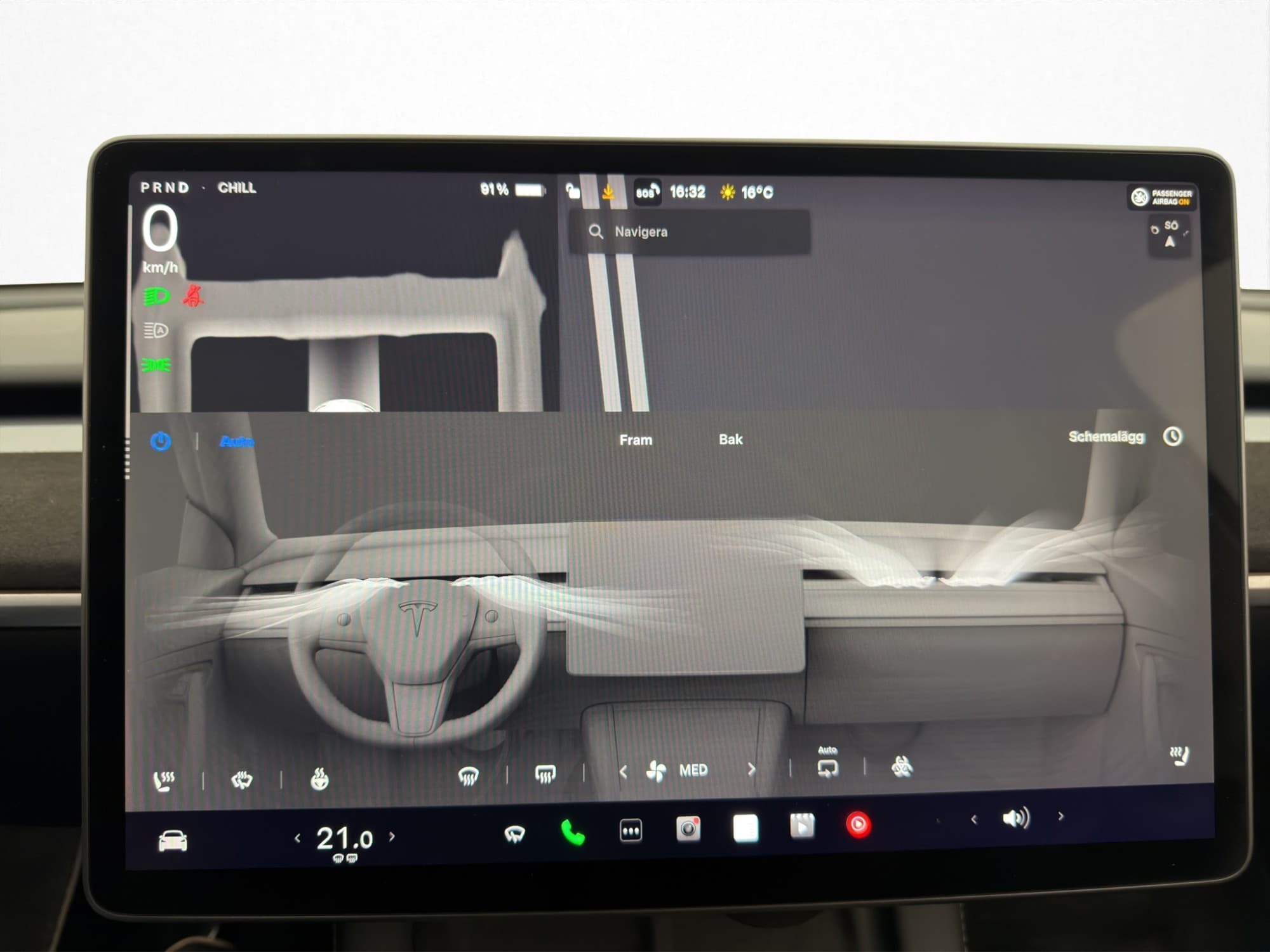Open the car controls menu icon
The width and height of the screenshot is (1270, 952).
(x=172, y=842)
